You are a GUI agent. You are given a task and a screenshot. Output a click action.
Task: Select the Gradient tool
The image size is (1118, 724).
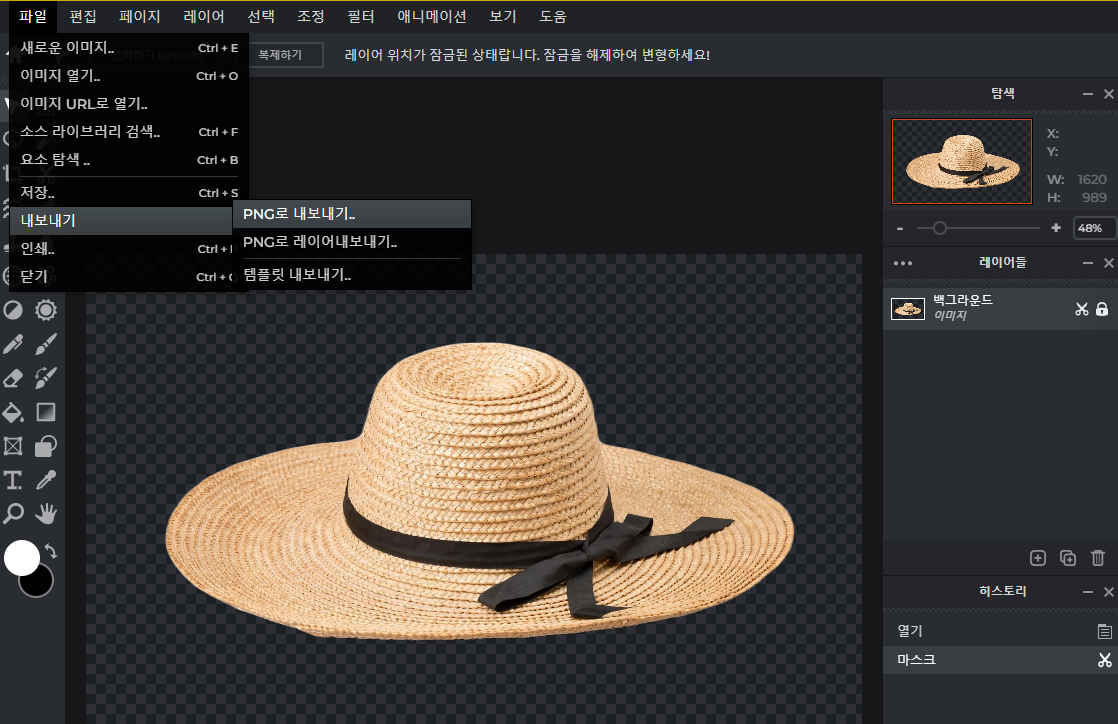click(x=46, y=412)
